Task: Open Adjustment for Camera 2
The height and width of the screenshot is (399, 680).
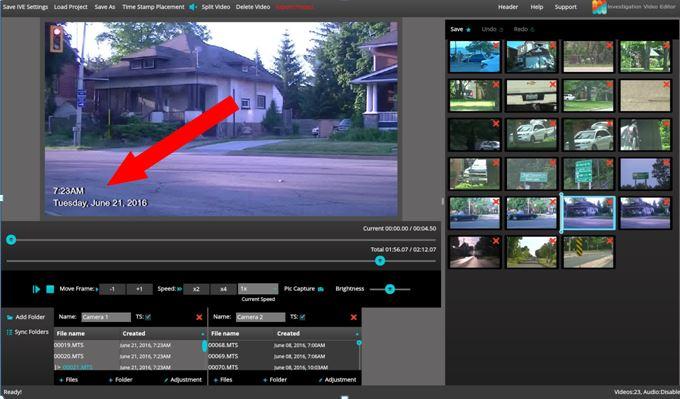Action: 337,379
